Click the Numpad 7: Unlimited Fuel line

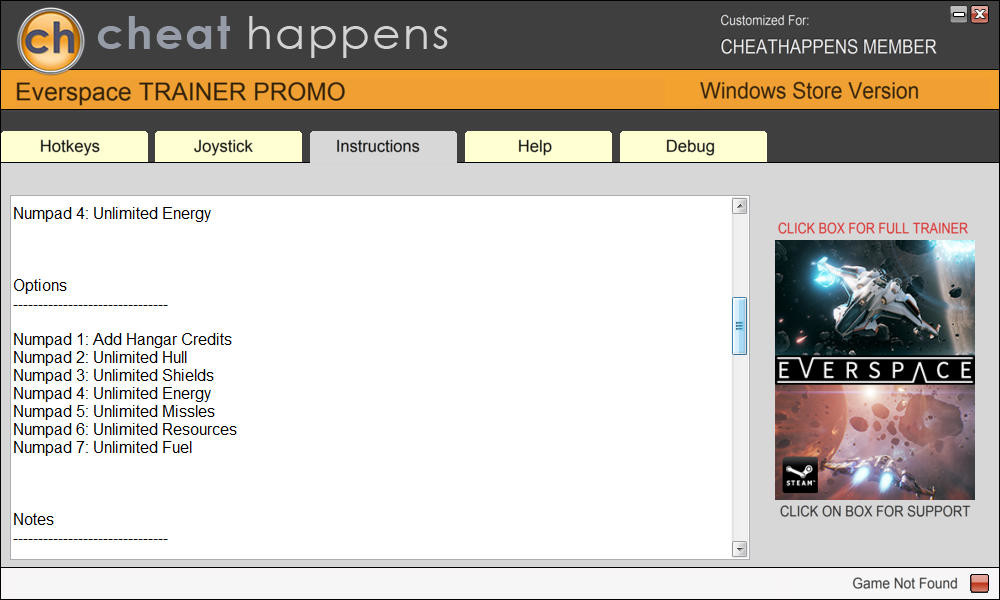(103, 448)
